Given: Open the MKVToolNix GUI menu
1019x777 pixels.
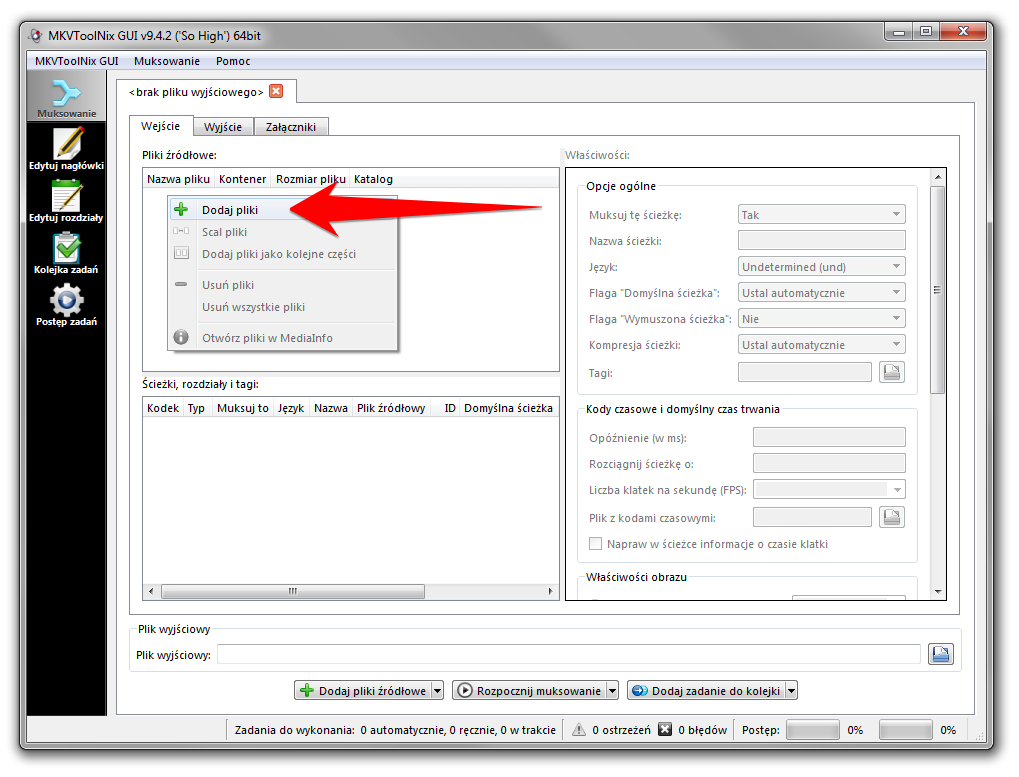Looking at the screenshot, I should click(x=77, y=61).
